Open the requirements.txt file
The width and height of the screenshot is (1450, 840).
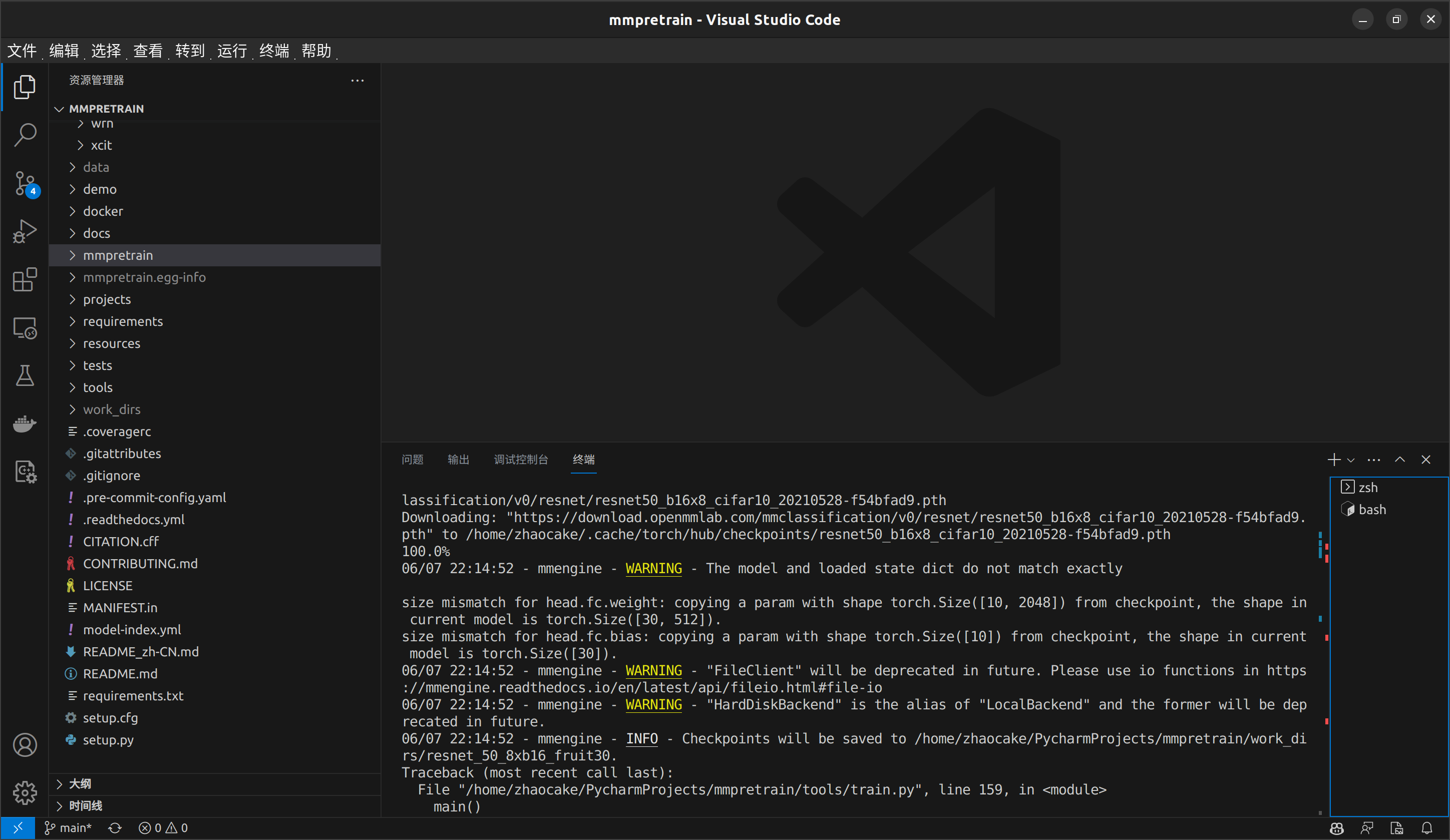215,696
